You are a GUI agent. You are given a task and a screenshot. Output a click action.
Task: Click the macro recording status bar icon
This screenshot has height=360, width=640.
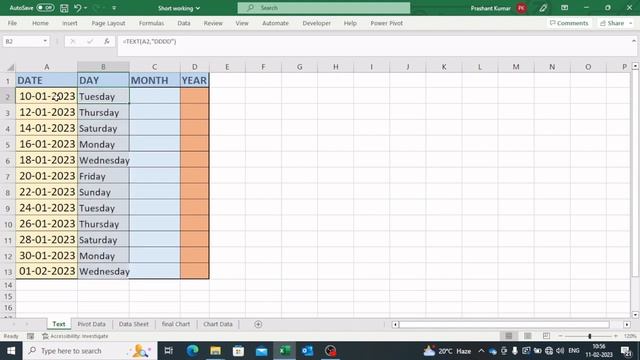coord(31,336)
